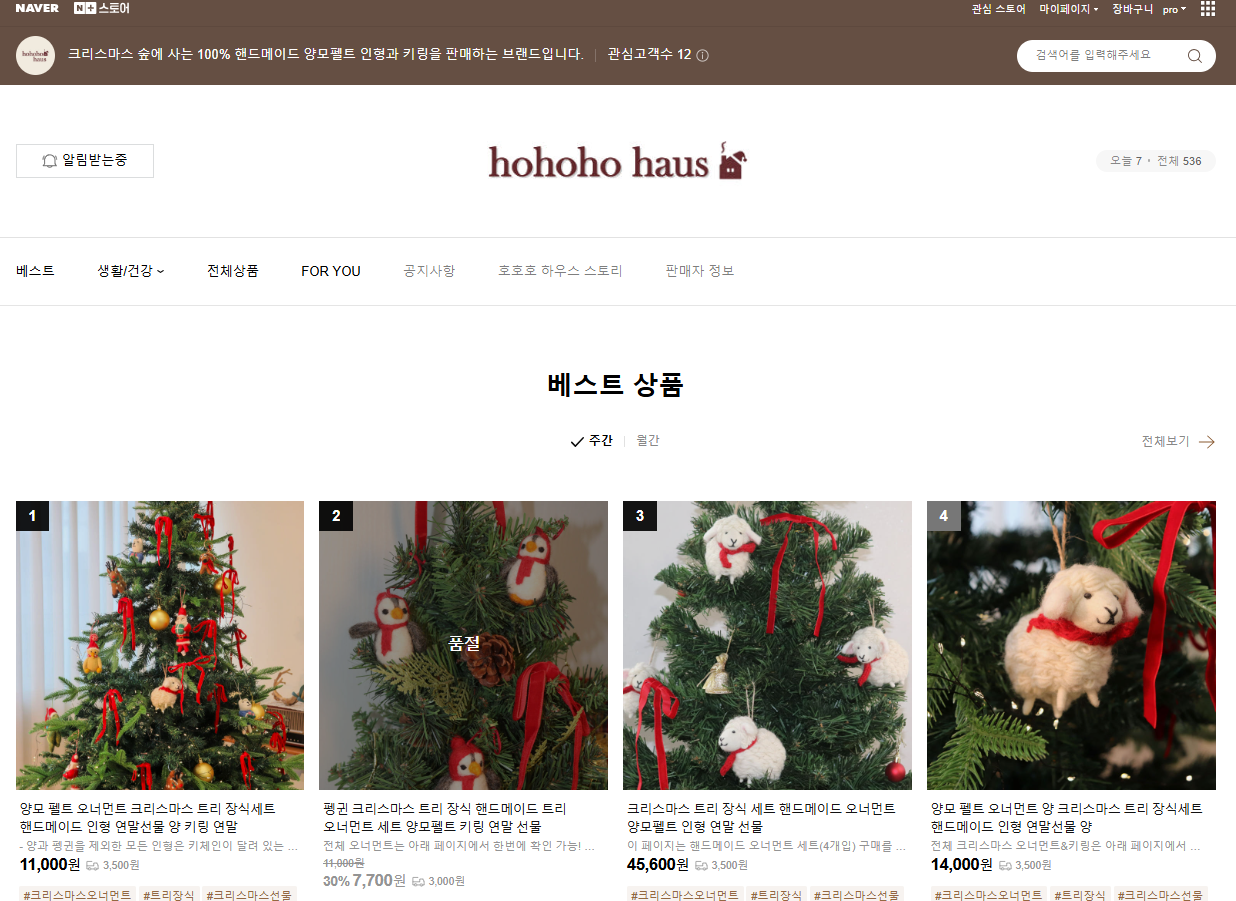Image resolution: width=1236 pixels, height=901 pixels.
Task: Expand the 생활/건강 category dropdown
Action: [131, 271]
